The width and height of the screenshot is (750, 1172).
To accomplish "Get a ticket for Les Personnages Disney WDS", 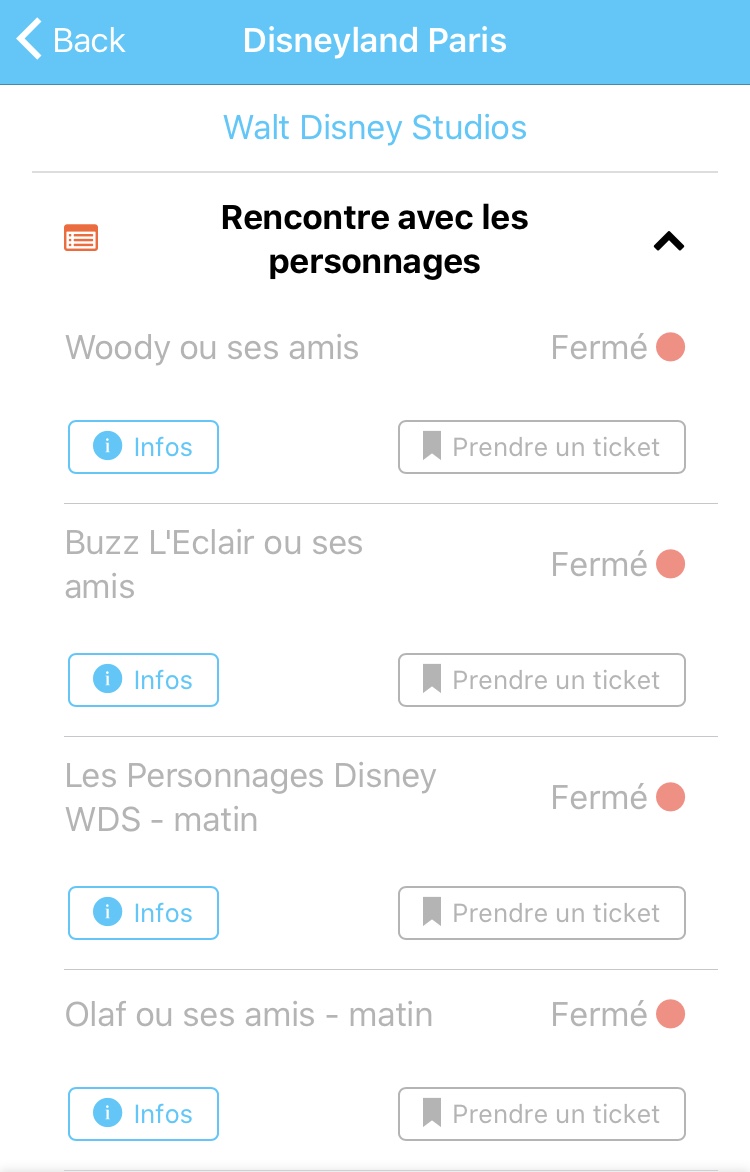I will pyautogui.click(x=541, y=913).
